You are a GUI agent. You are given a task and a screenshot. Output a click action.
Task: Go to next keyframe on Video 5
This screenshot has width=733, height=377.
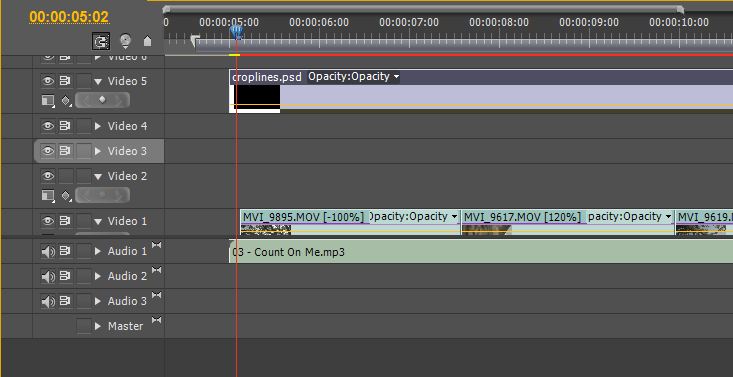(119, 100)
